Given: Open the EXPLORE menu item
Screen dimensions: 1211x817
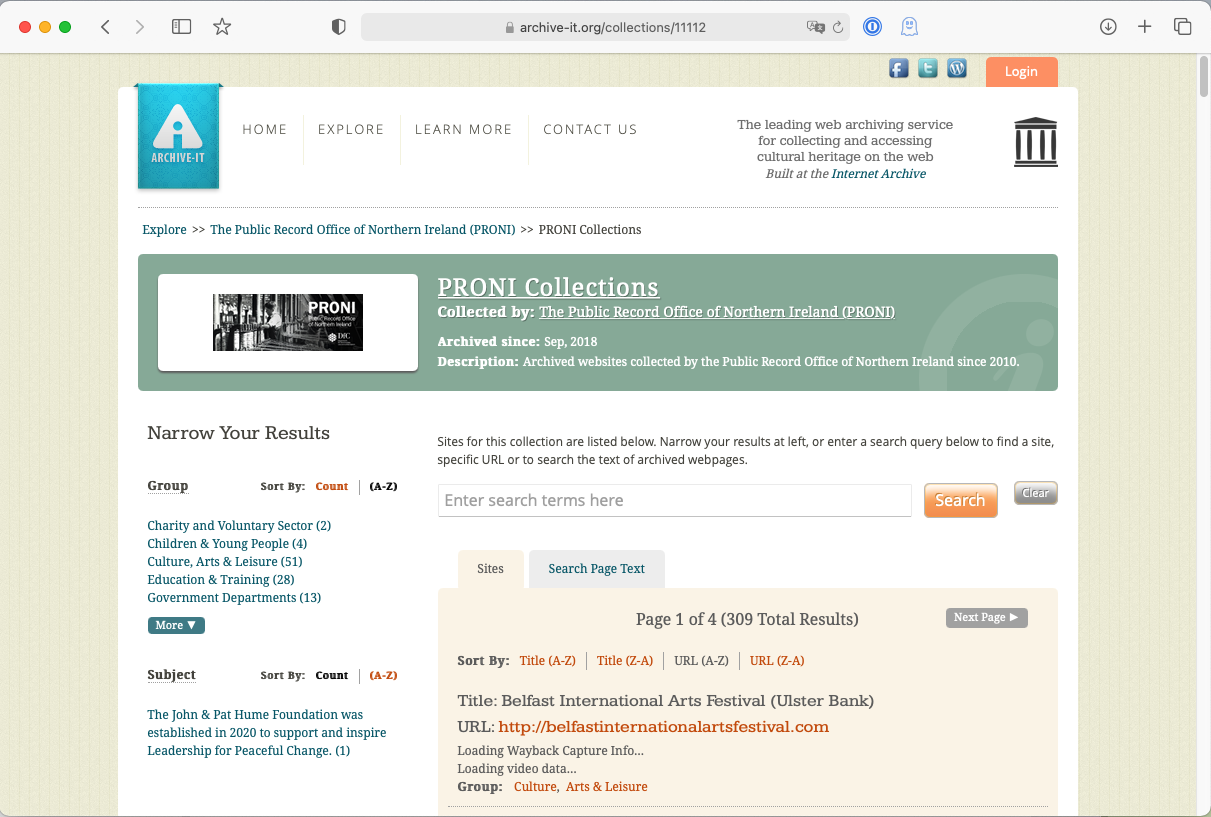Looking at the screenshot, I should click(x=351, y=129).
